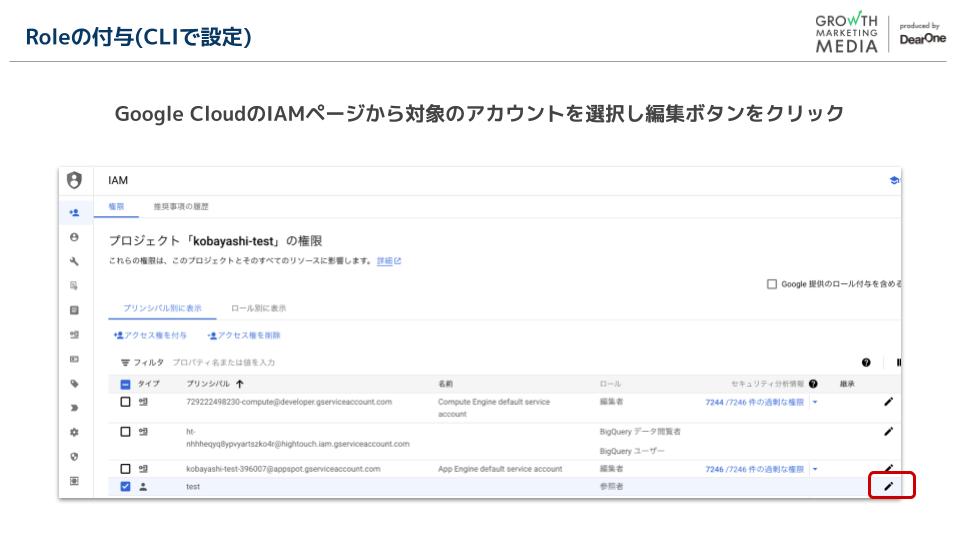Click the small shield sidebar icon
This screenshot has width=960, height=540.
tap(74, 457)
